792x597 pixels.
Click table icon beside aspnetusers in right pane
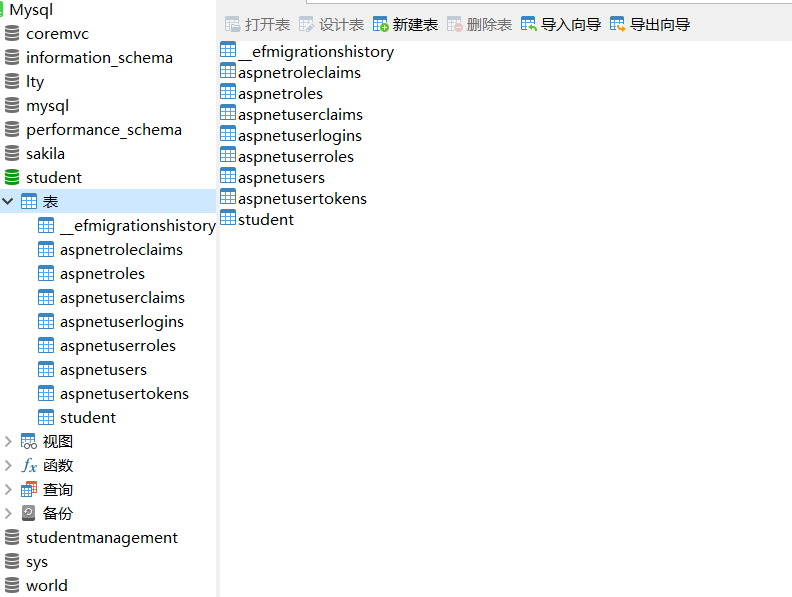(228, 176)
